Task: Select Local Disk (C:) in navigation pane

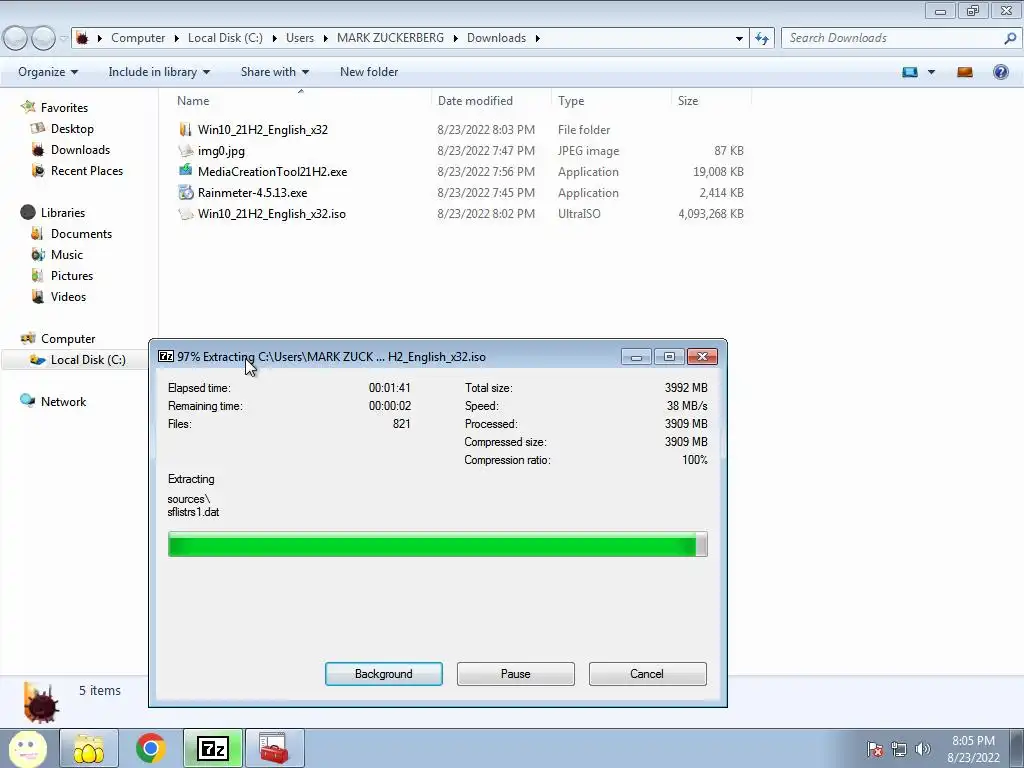Action: 88,360
